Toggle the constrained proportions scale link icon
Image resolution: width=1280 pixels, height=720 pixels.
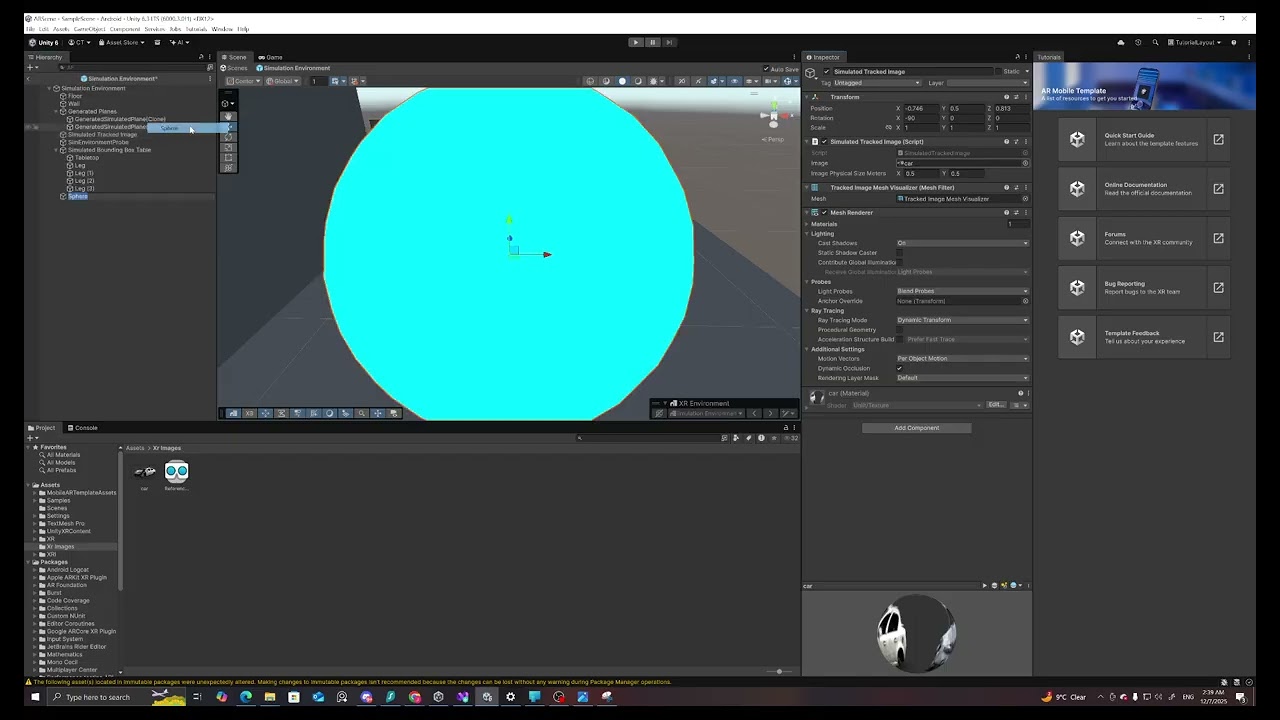tap(888, 128)
